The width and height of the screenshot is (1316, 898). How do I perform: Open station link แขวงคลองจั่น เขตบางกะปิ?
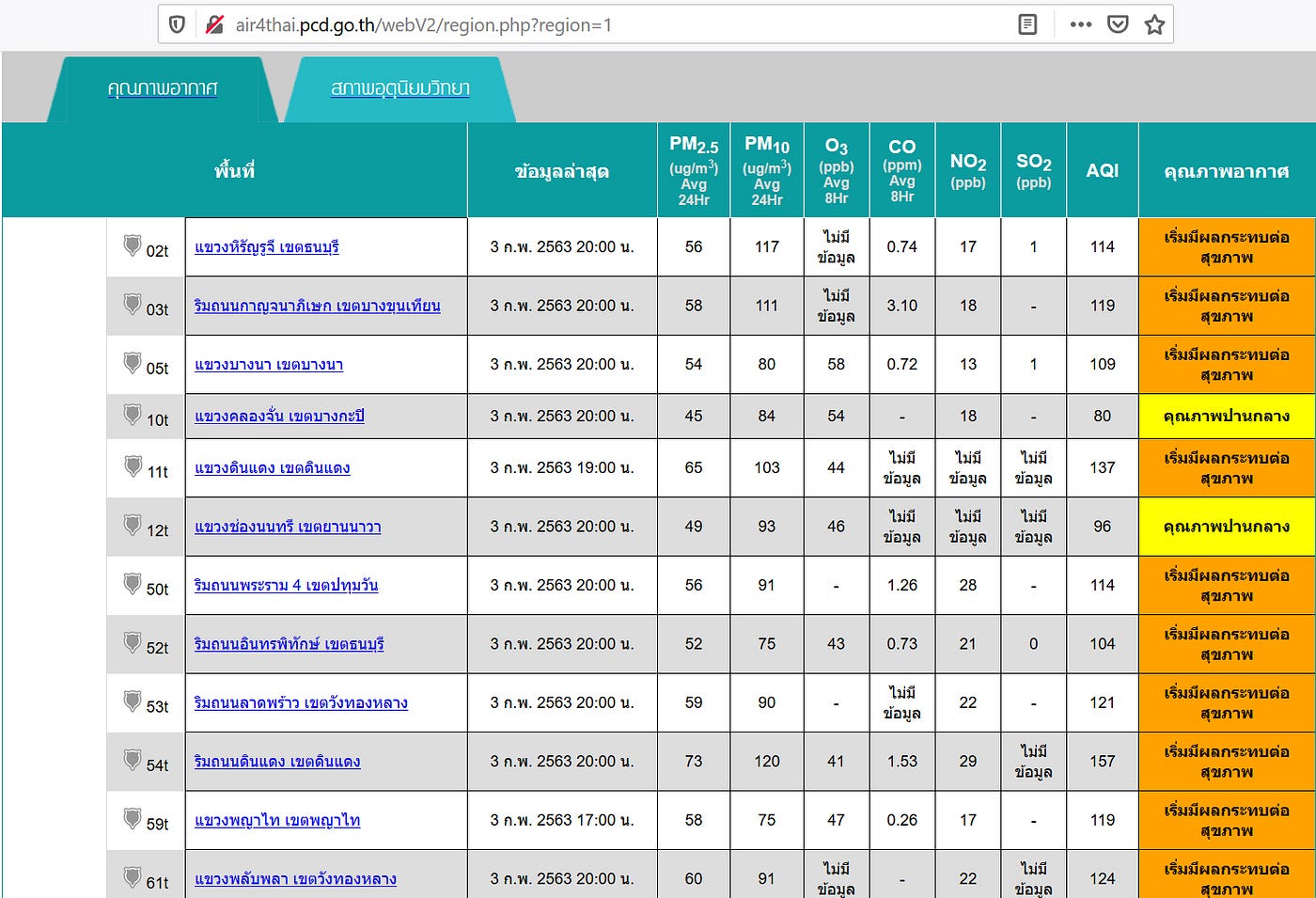click(x=279, y=416)
